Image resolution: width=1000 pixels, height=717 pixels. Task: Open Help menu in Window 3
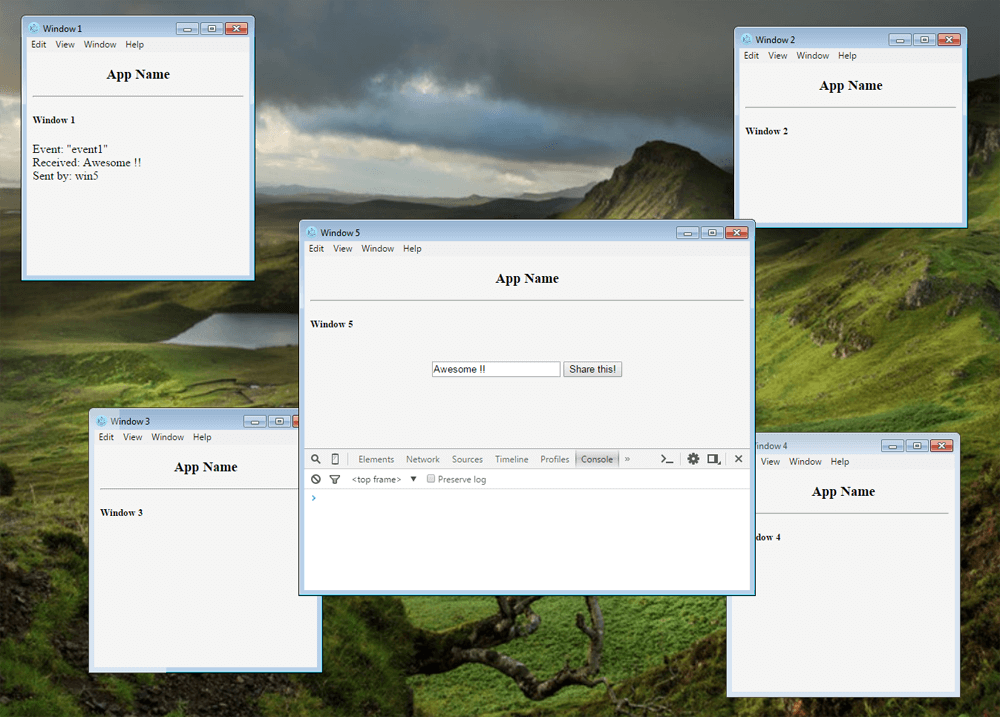202,437
